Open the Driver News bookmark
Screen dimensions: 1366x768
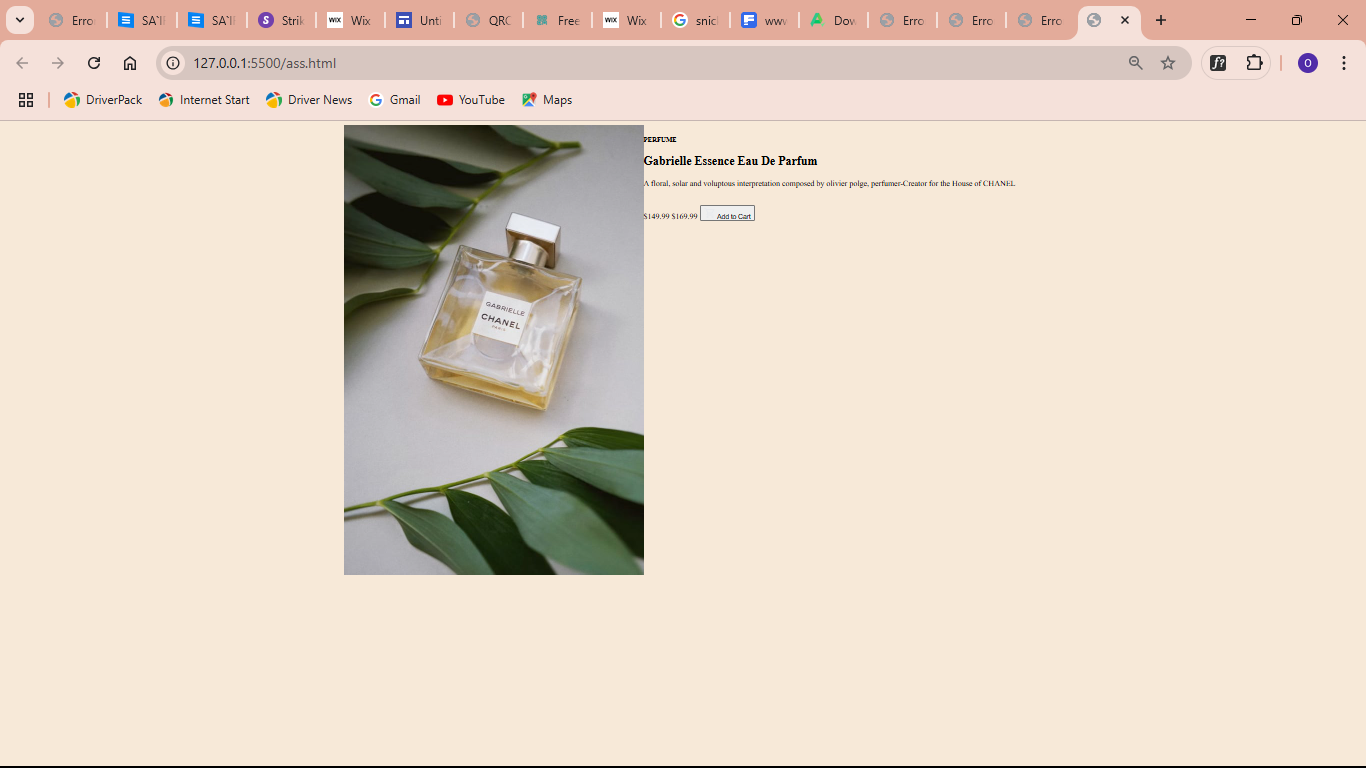point(309,100)
